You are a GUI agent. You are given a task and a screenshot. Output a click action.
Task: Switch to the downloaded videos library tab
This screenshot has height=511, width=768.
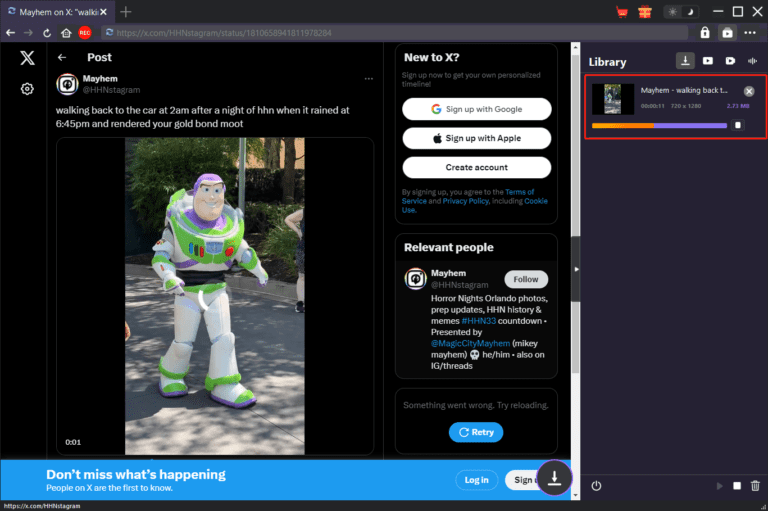pyautogui.click(x=708, y=61)
